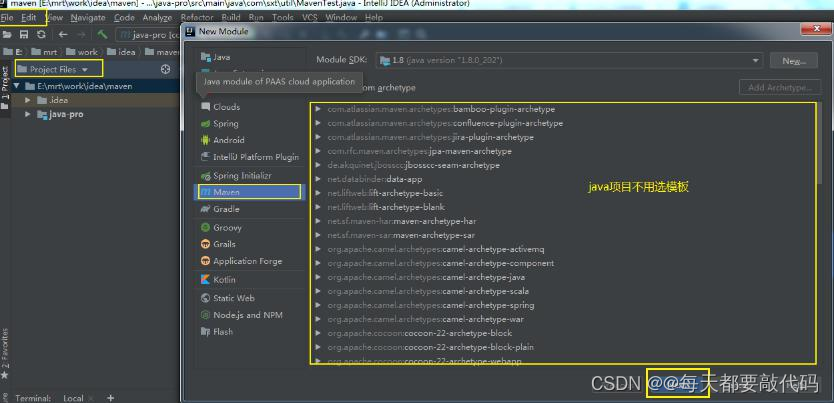Click the Open folder toolbar icon
This screenshot has width=834, height=403.
pos(7,35)
